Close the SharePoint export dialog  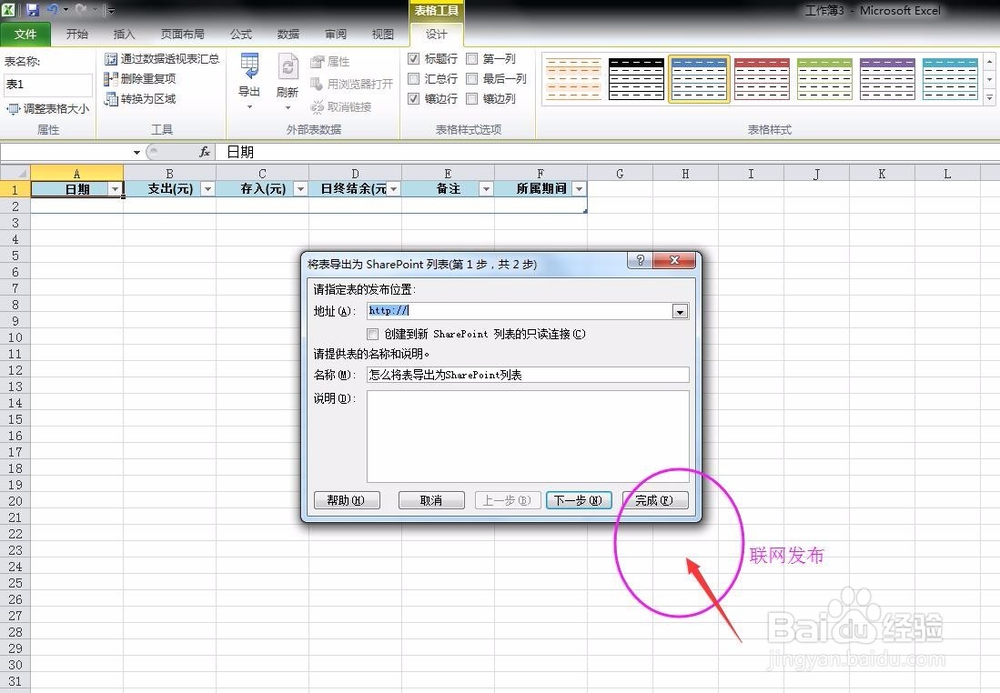pos(674,260)
